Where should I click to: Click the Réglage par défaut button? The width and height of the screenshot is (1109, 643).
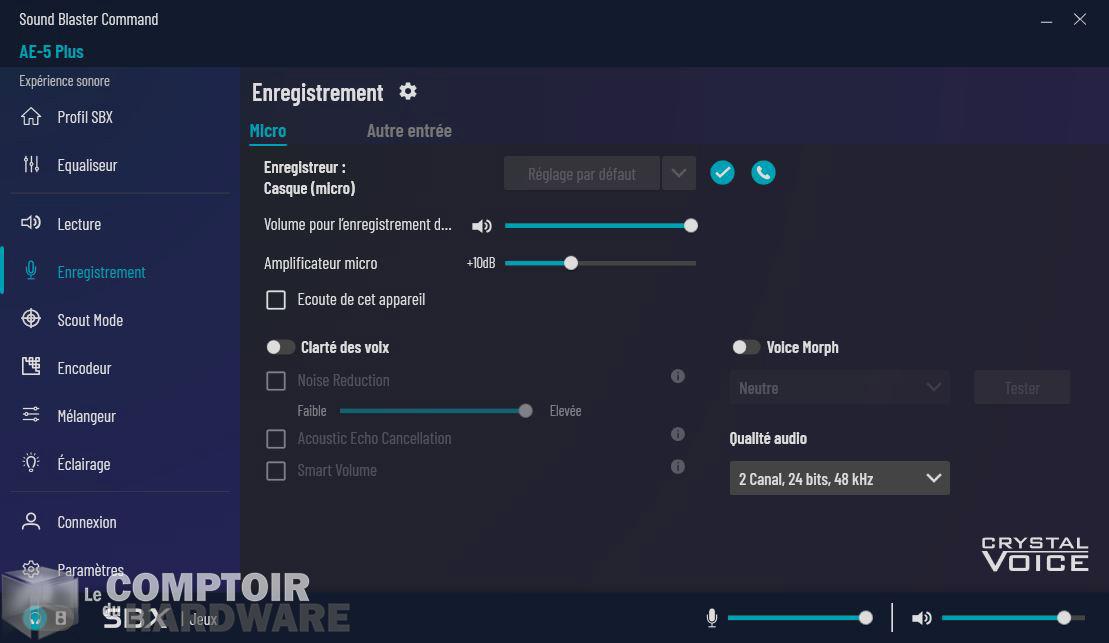click(581, 173)
